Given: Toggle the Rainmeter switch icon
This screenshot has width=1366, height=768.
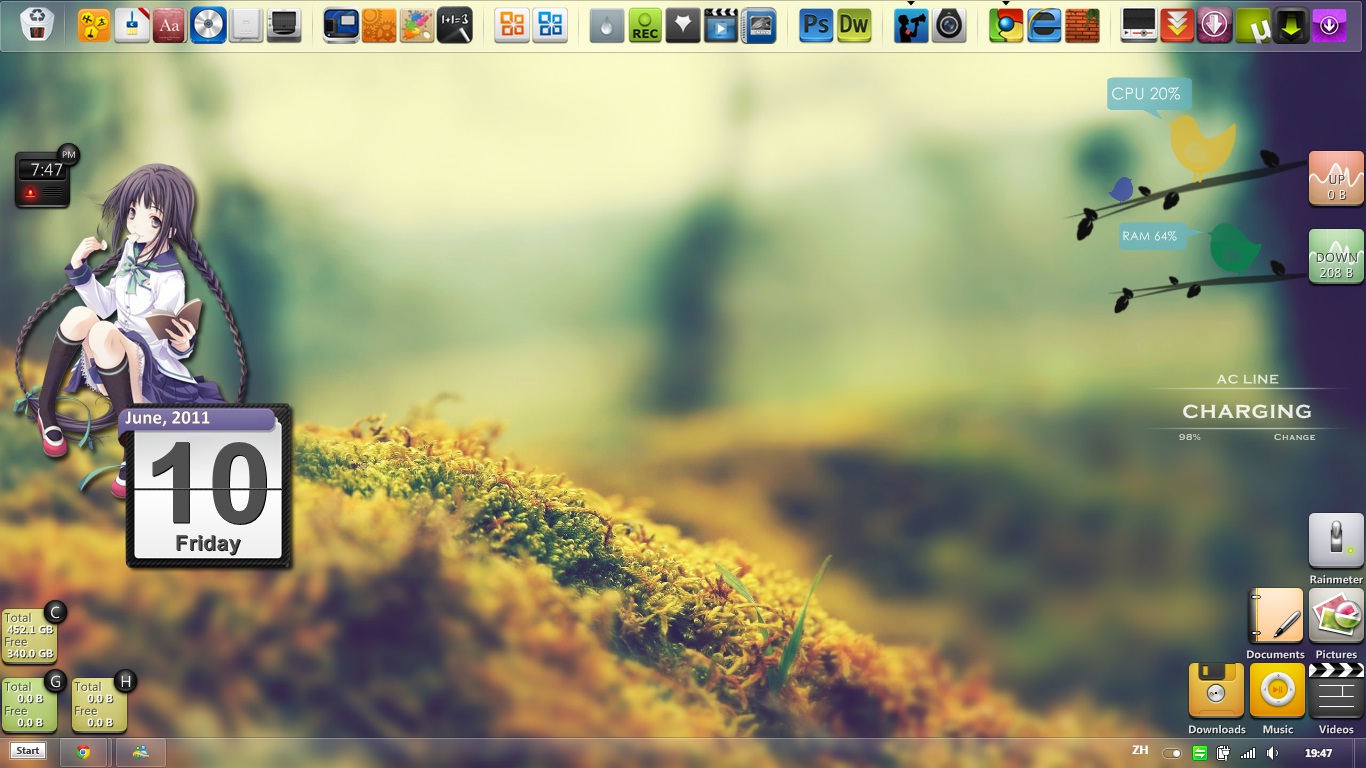Looking at the screenshot, I should point(1336,541).
